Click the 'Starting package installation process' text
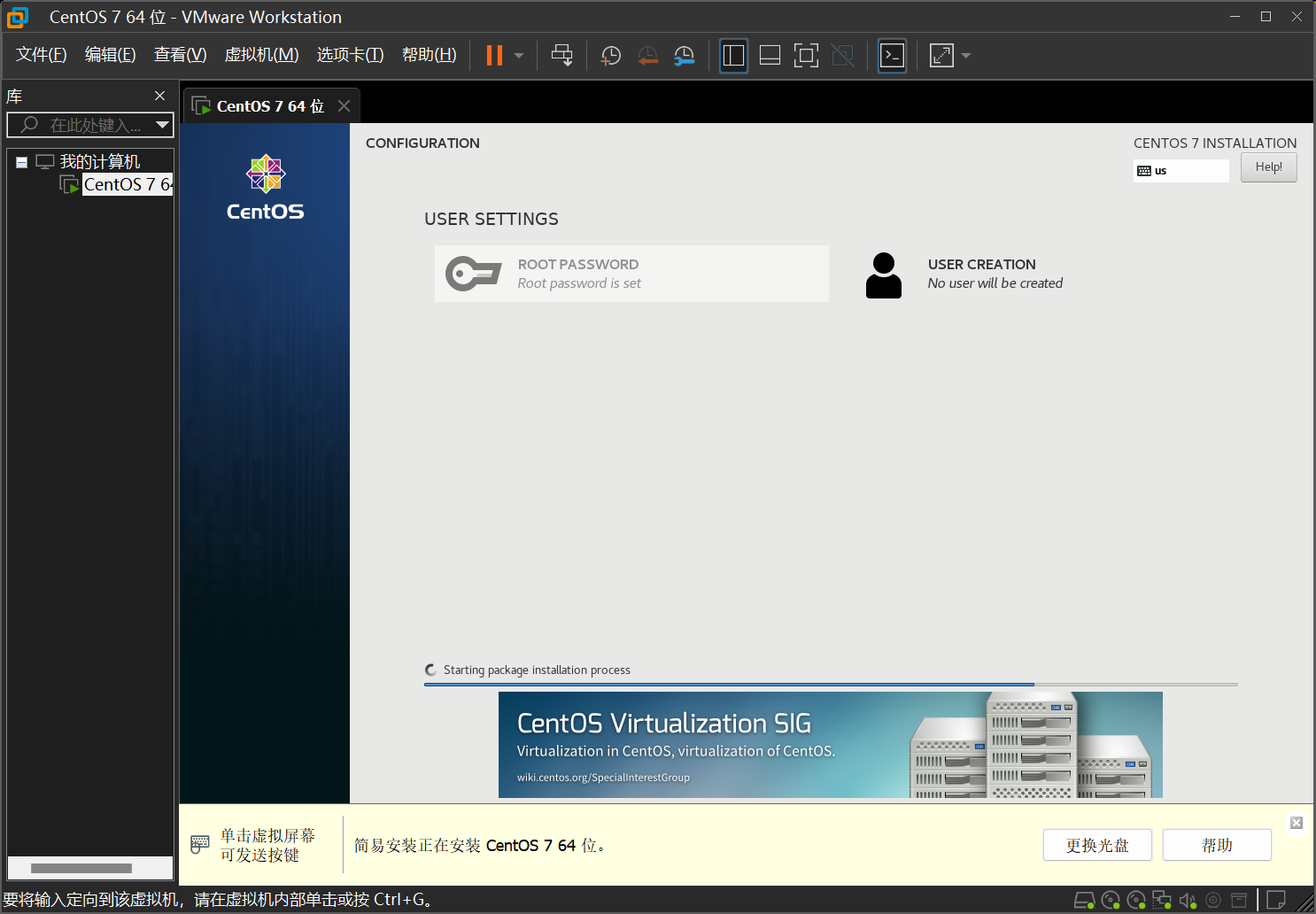 [537, 670]
